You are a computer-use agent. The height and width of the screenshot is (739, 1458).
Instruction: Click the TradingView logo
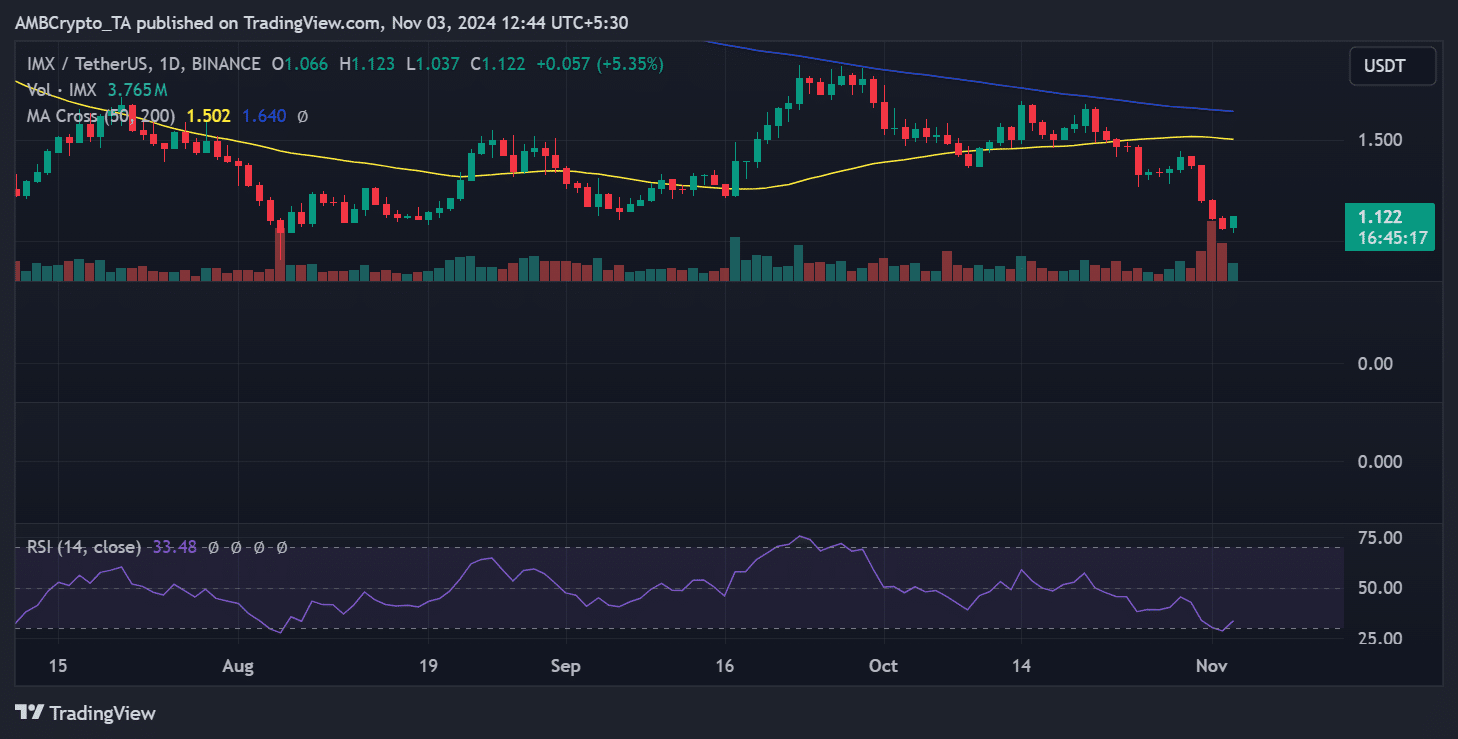pos(86,713)
